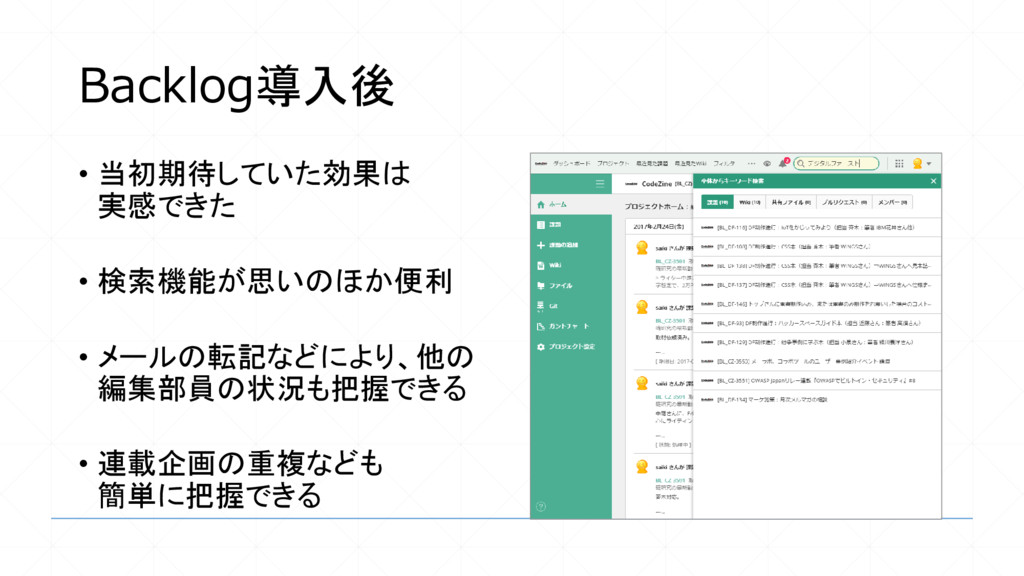
Task: Open search result BL_DF-129
Action: tap(817, 342)
